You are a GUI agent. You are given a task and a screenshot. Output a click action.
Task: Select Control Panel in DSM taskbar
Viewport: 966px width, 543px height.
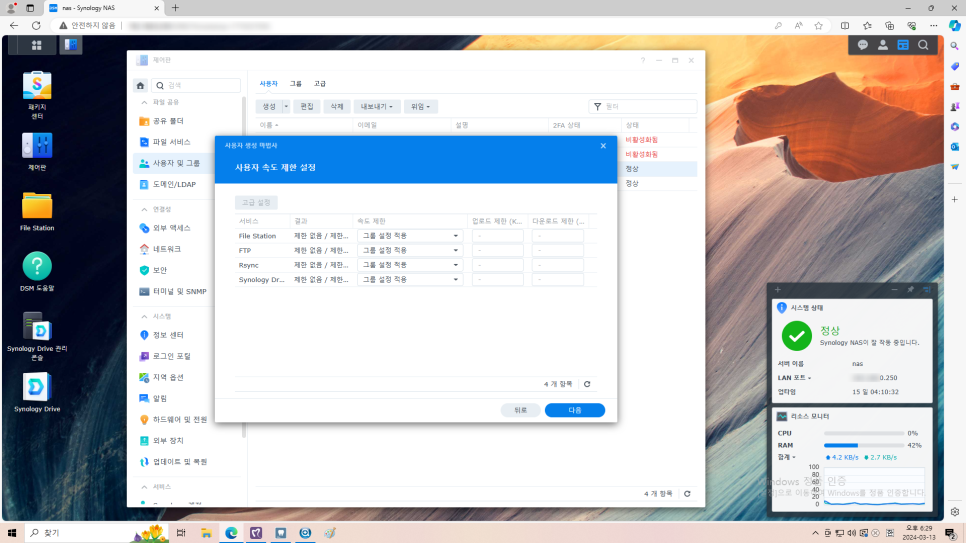pos(71,45)
